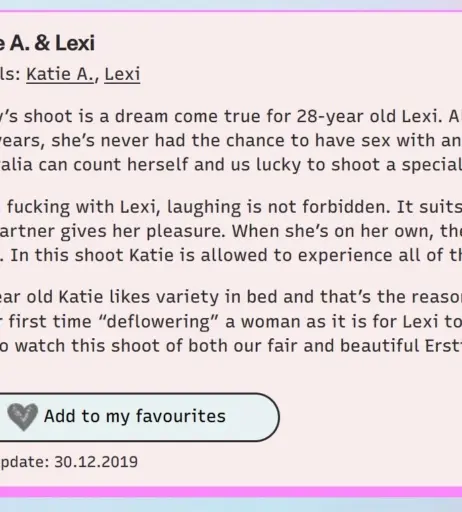Click the models label before Katie A.
462x512 pixels.
pos(10,74)
